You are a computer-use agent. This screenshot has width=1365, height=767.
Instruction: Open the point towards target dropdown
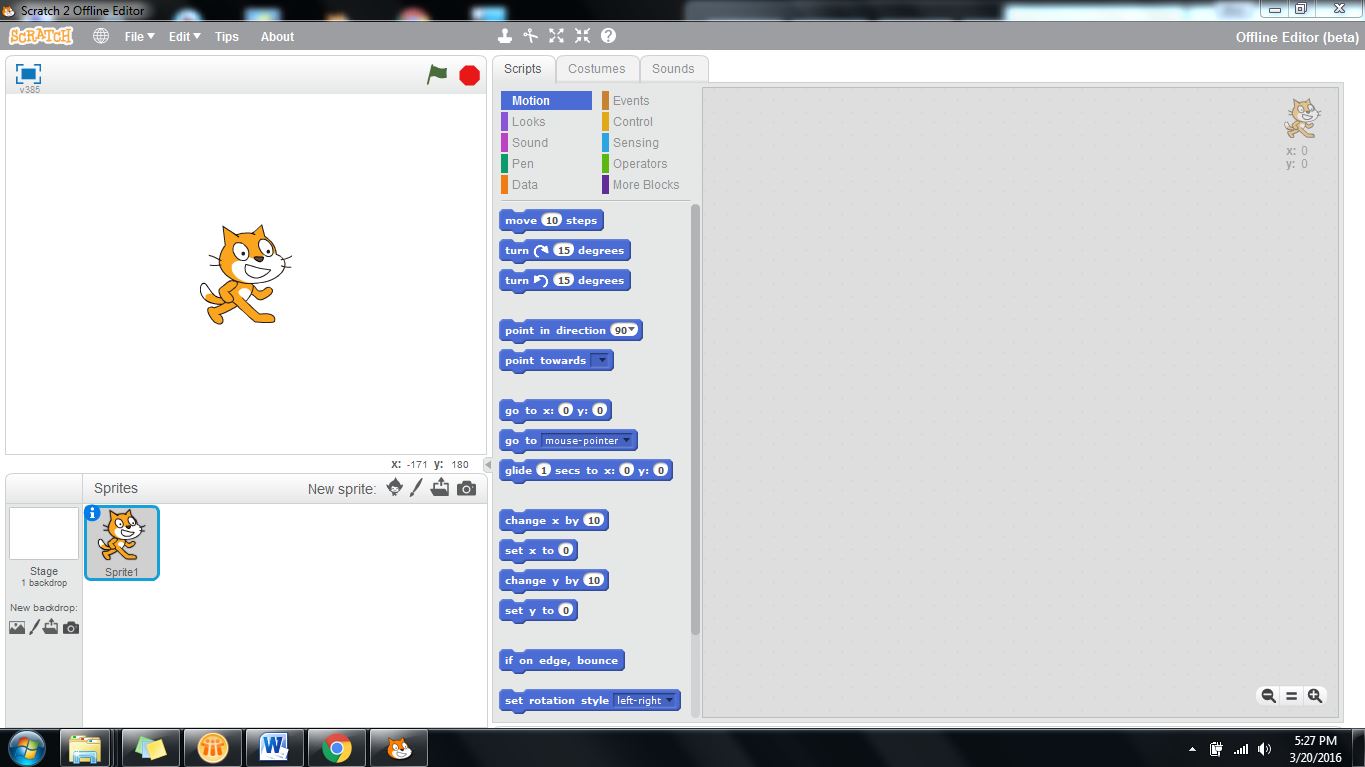tap(600, 361)
